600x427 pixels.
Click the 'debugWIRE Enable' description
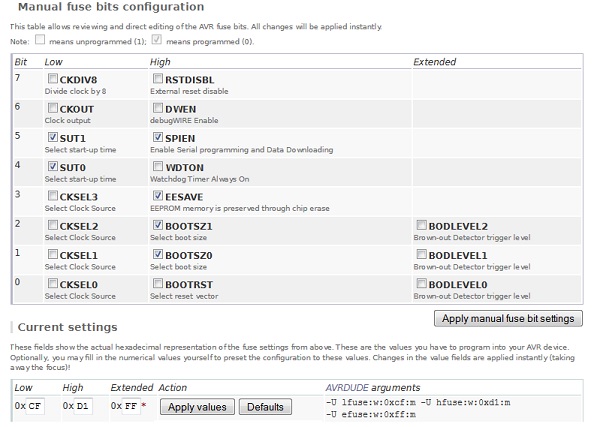coord(184,121)
